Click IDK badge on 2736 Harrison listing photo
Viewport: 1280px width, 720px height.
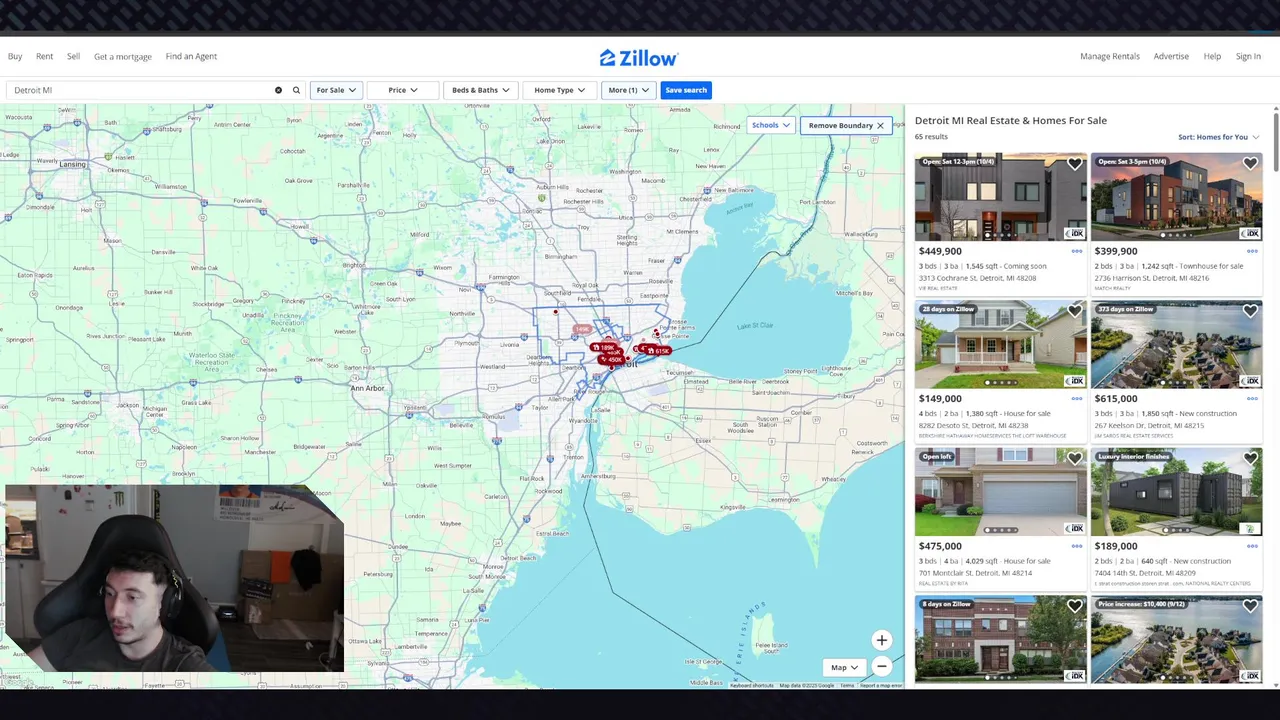1250,233
